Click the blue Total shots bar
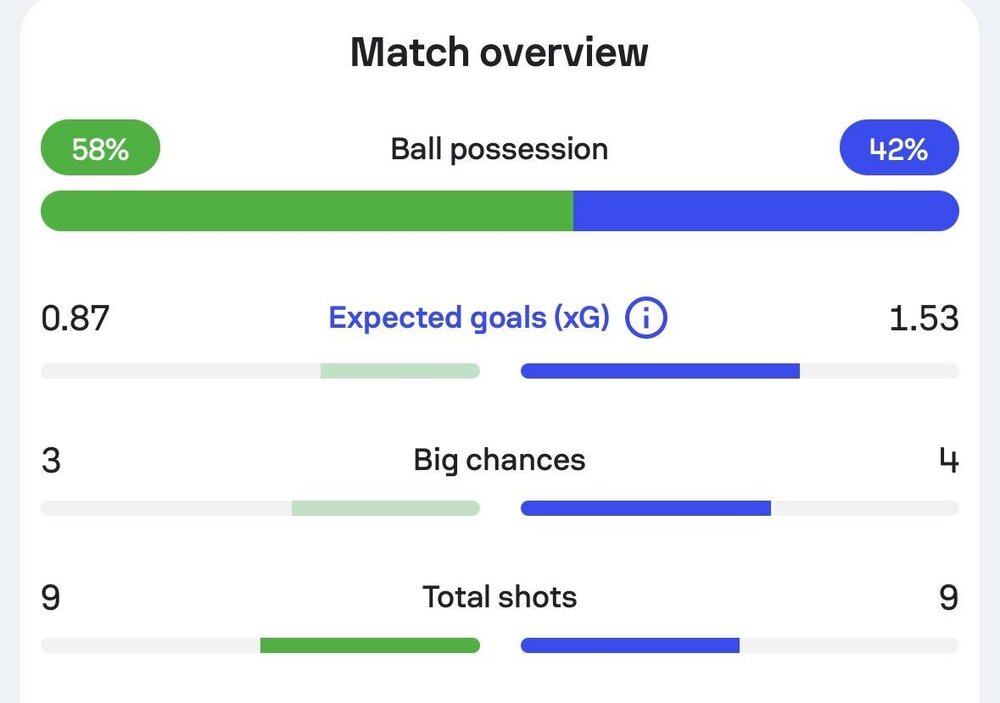This screenshot has height=703, width=1000. coord(630,645)
